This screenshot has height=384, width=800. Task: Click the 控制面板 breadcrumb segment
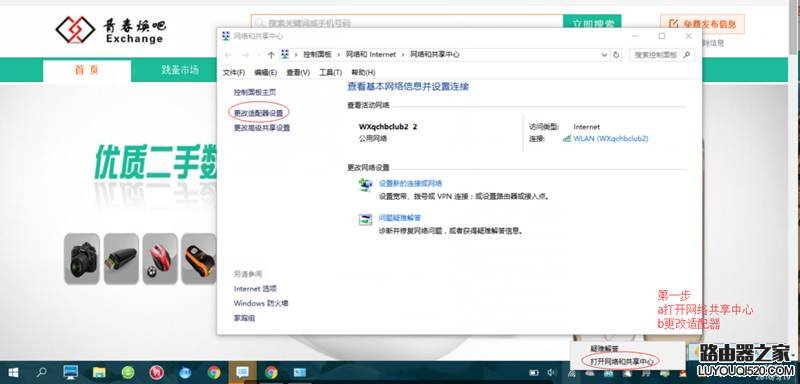click(317, 55)
